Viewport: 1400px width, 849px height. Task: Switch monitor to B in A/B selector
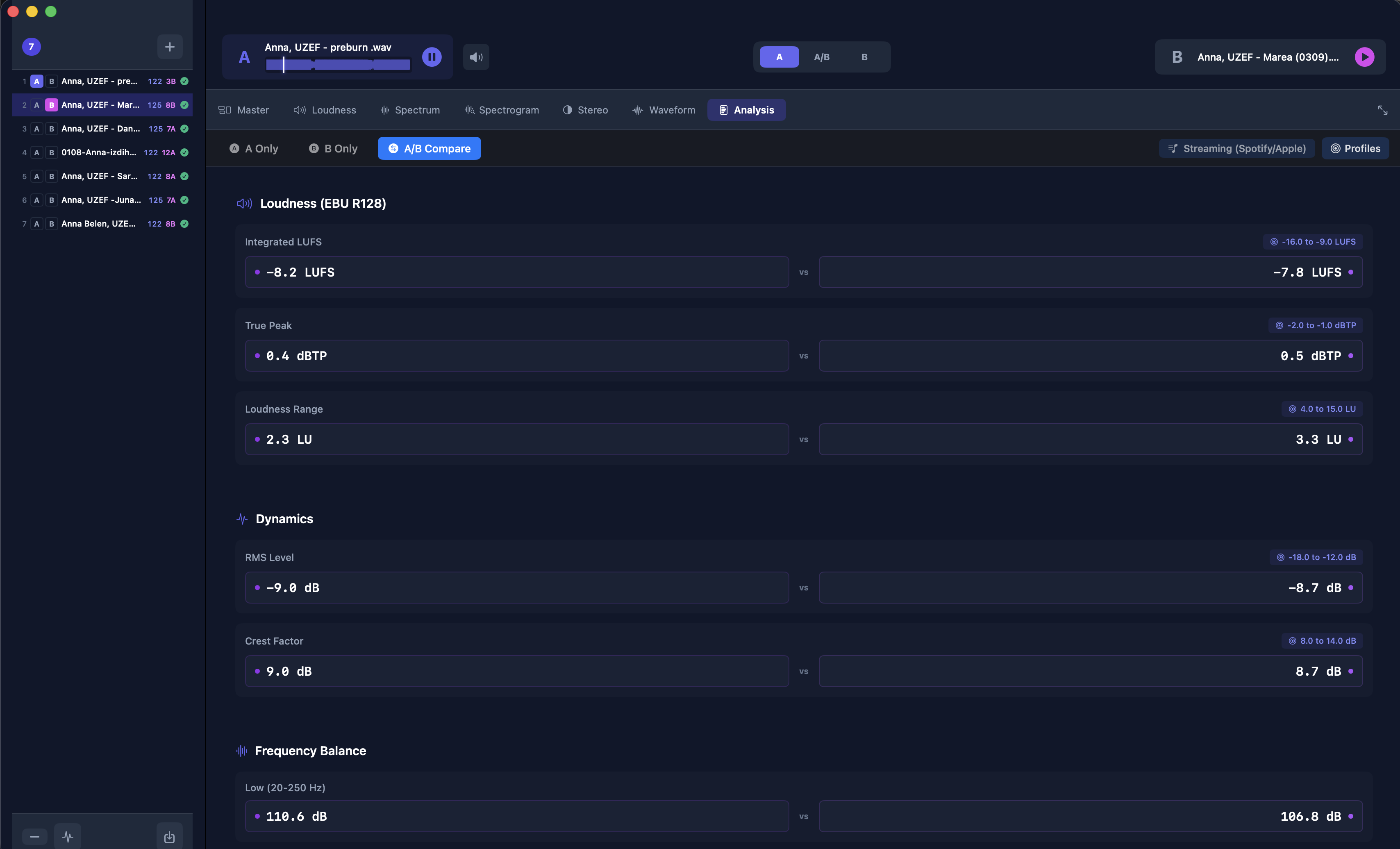(x=864, y=57)
